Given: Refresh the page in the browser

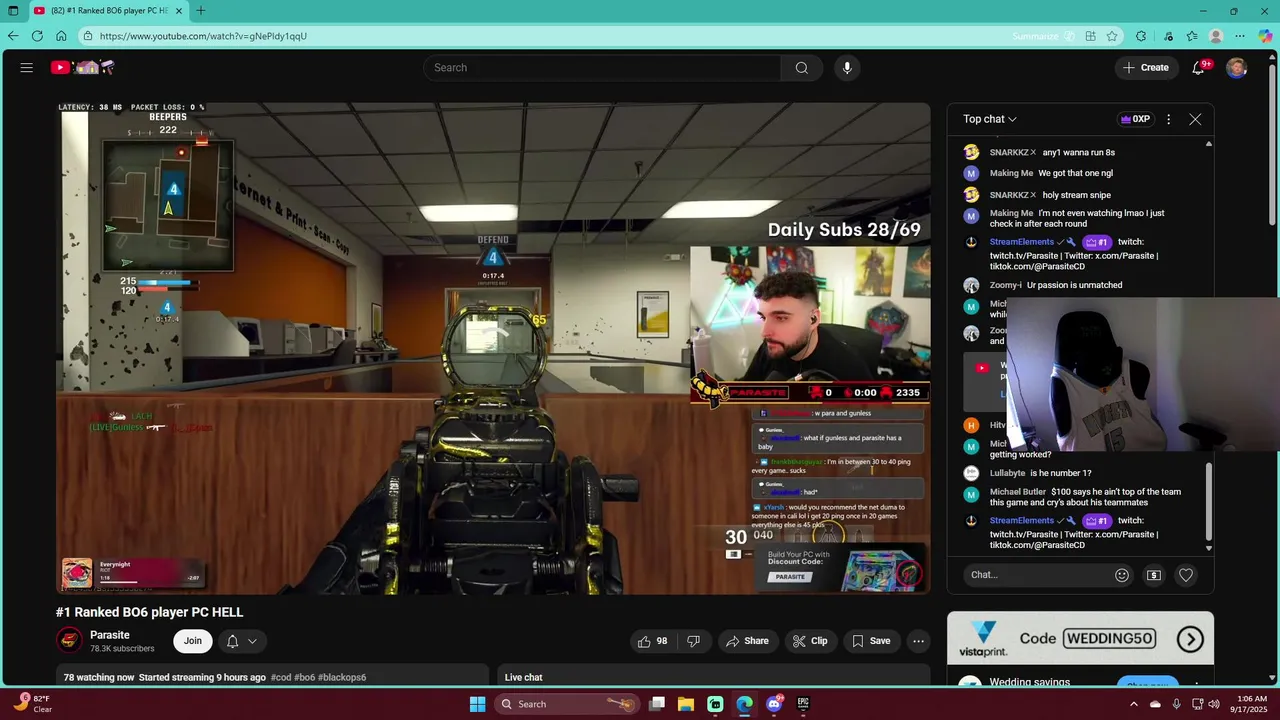Looking at the screenshot, I should coord(37,36).
